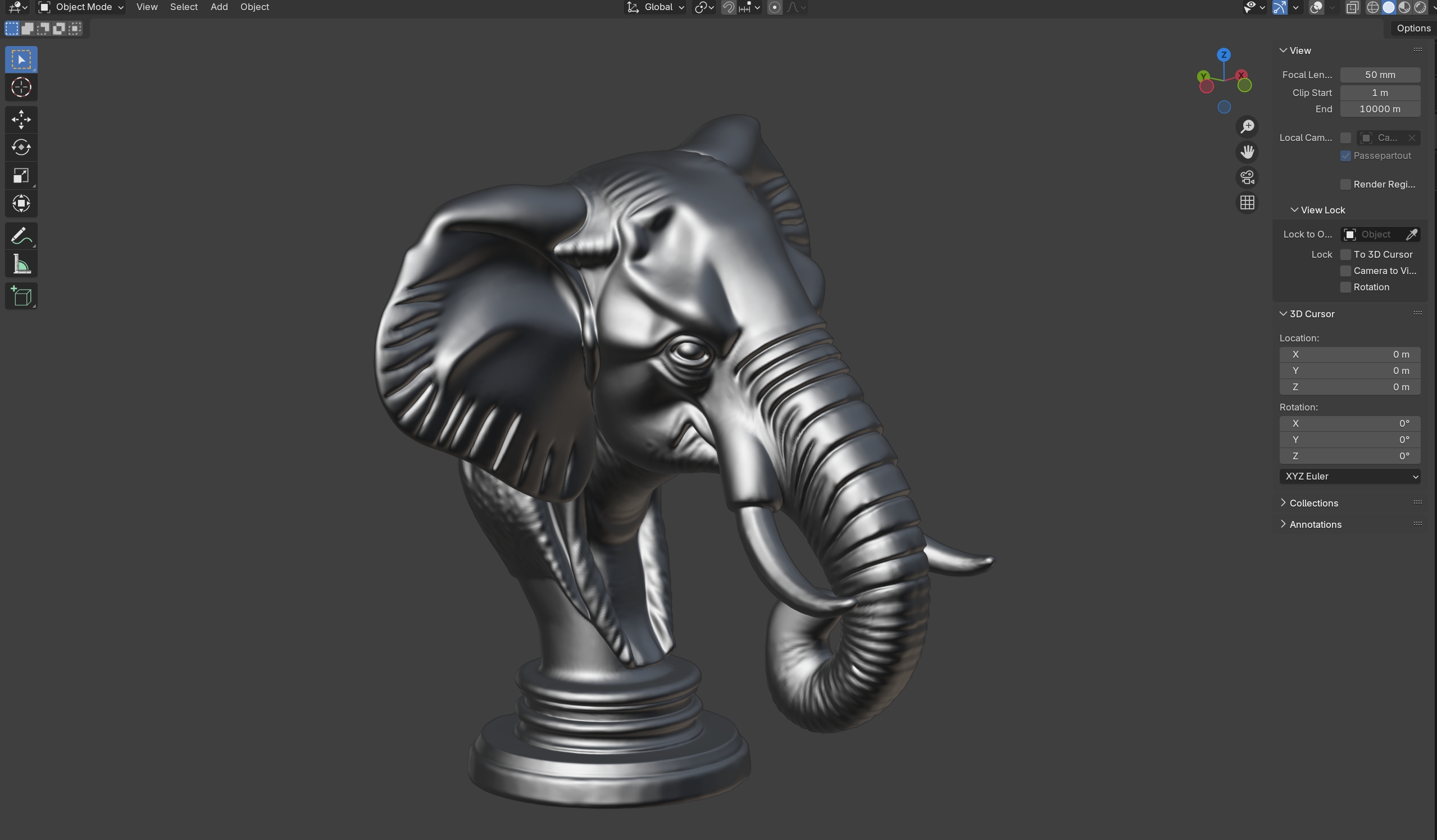Click the Options button
This screenshot has width=1437, height=840.
pyautogui.click(x=1413, y=29)
